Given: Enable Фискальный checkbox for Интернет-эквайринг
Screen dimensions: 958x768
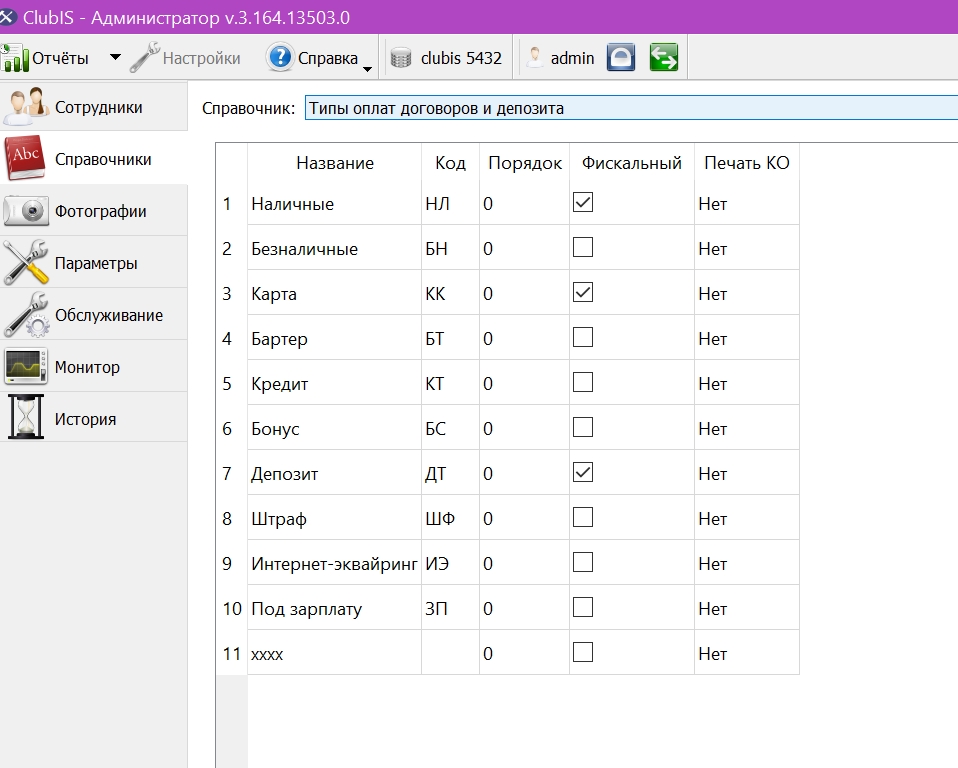Looking at the screenshot, I should point(583,563).
